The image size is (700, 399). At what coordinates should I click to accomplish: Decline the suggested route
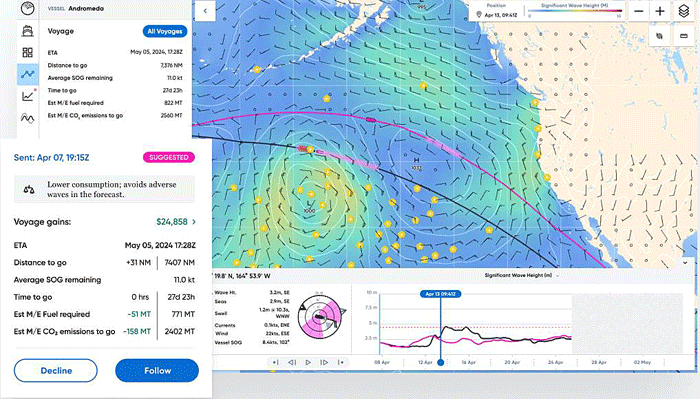point(56,370)
